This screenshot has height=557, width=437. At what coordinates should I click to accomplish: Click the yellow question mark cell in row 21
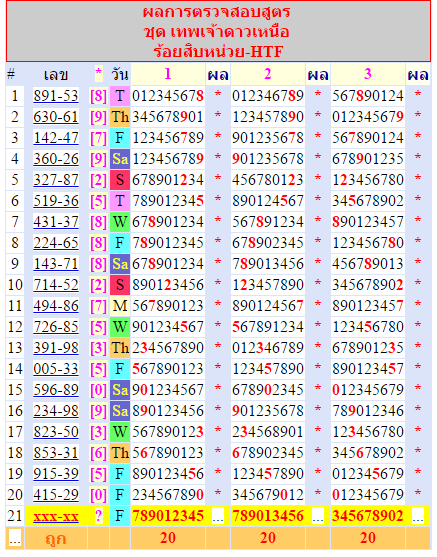point(98,516)
